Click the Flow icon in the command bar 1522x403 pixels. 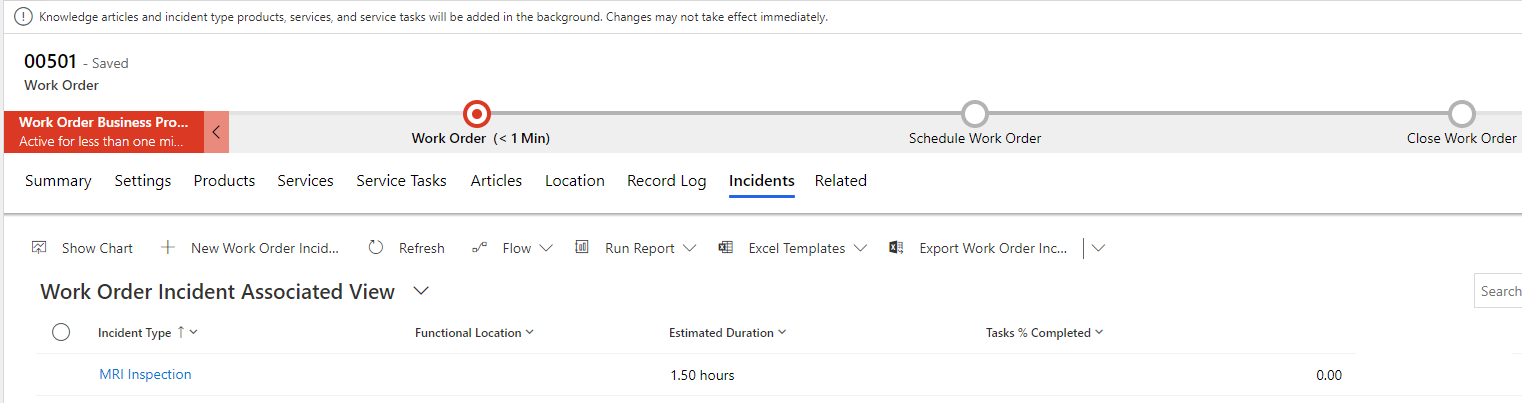click(x=479, y=248)
